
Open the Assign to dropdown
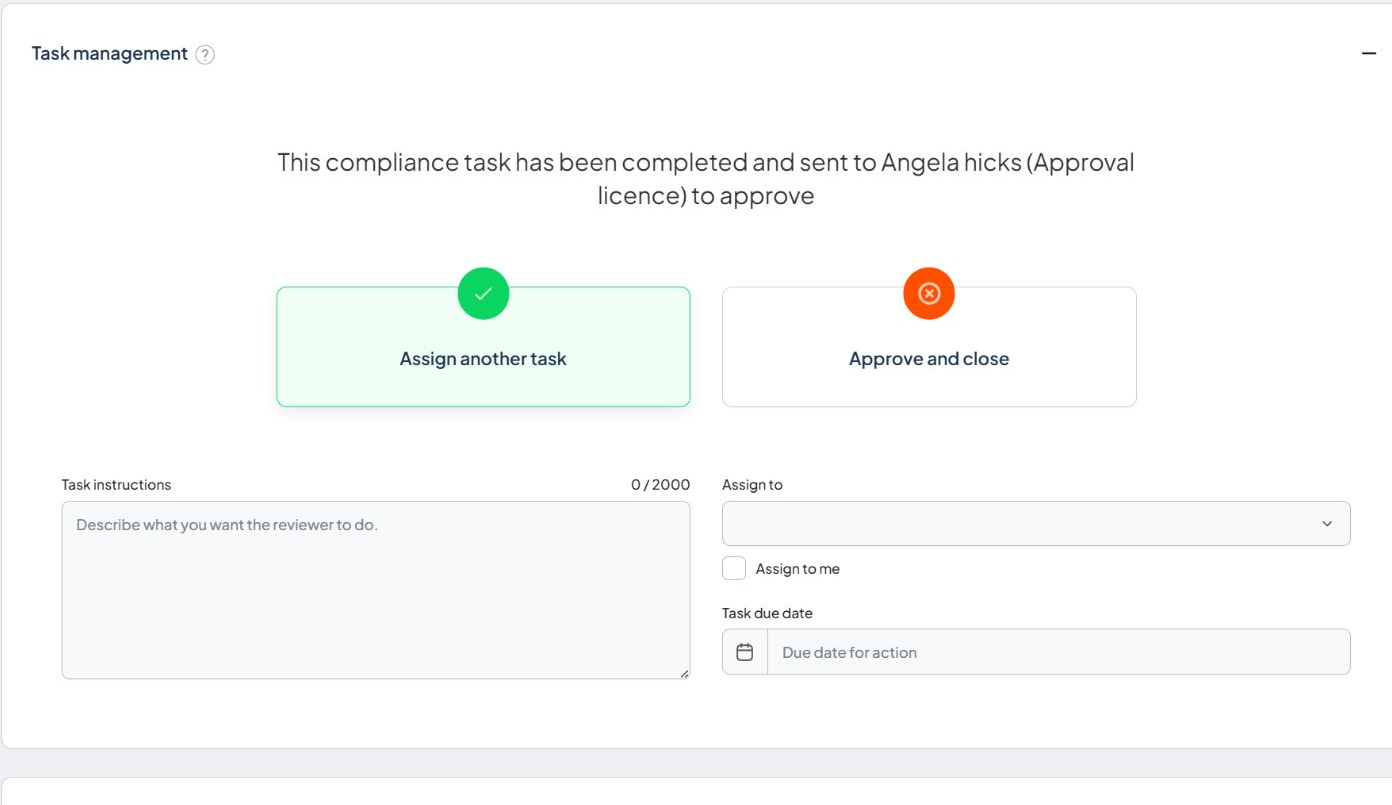(x=1036, y=523)
